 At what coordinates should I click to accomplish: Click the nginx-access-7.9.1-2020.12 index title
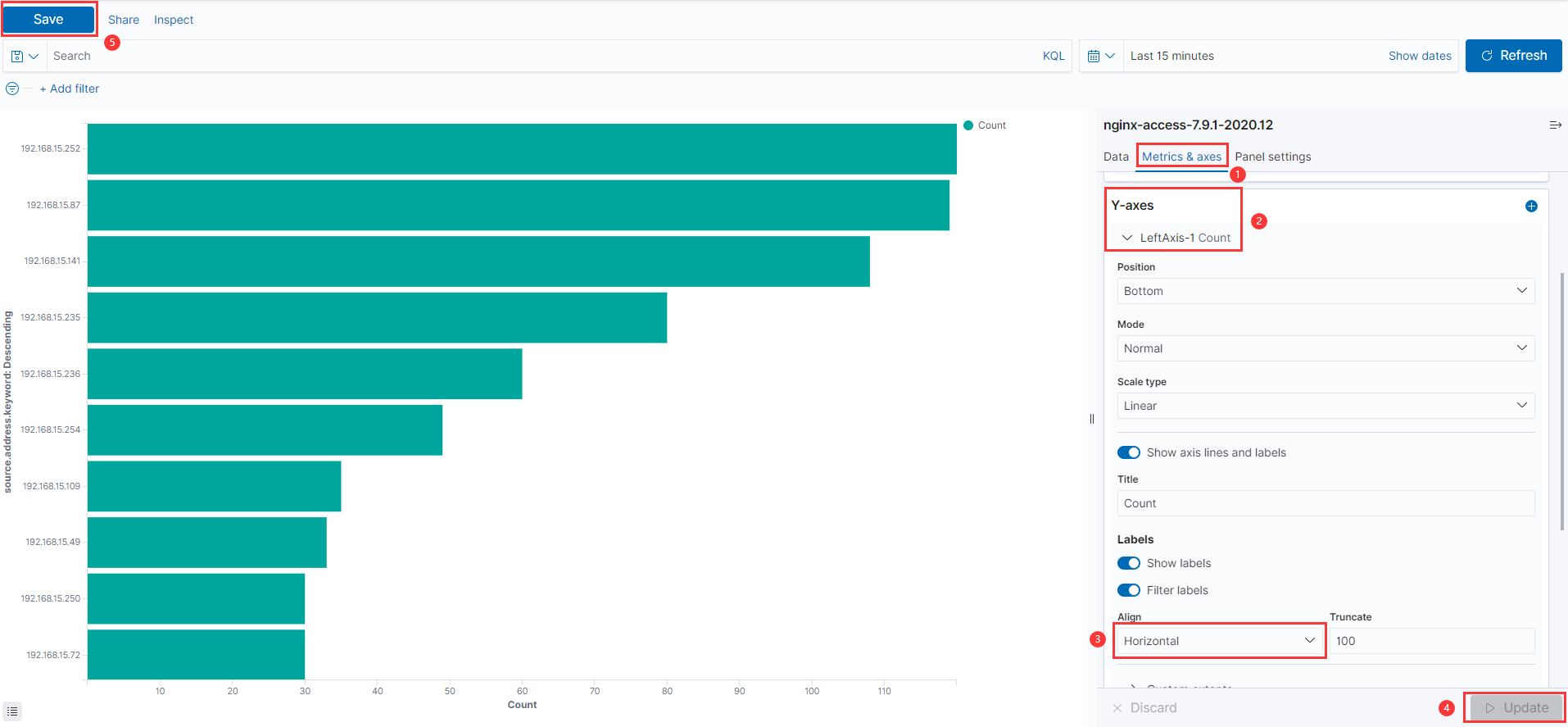point(1188,125)
